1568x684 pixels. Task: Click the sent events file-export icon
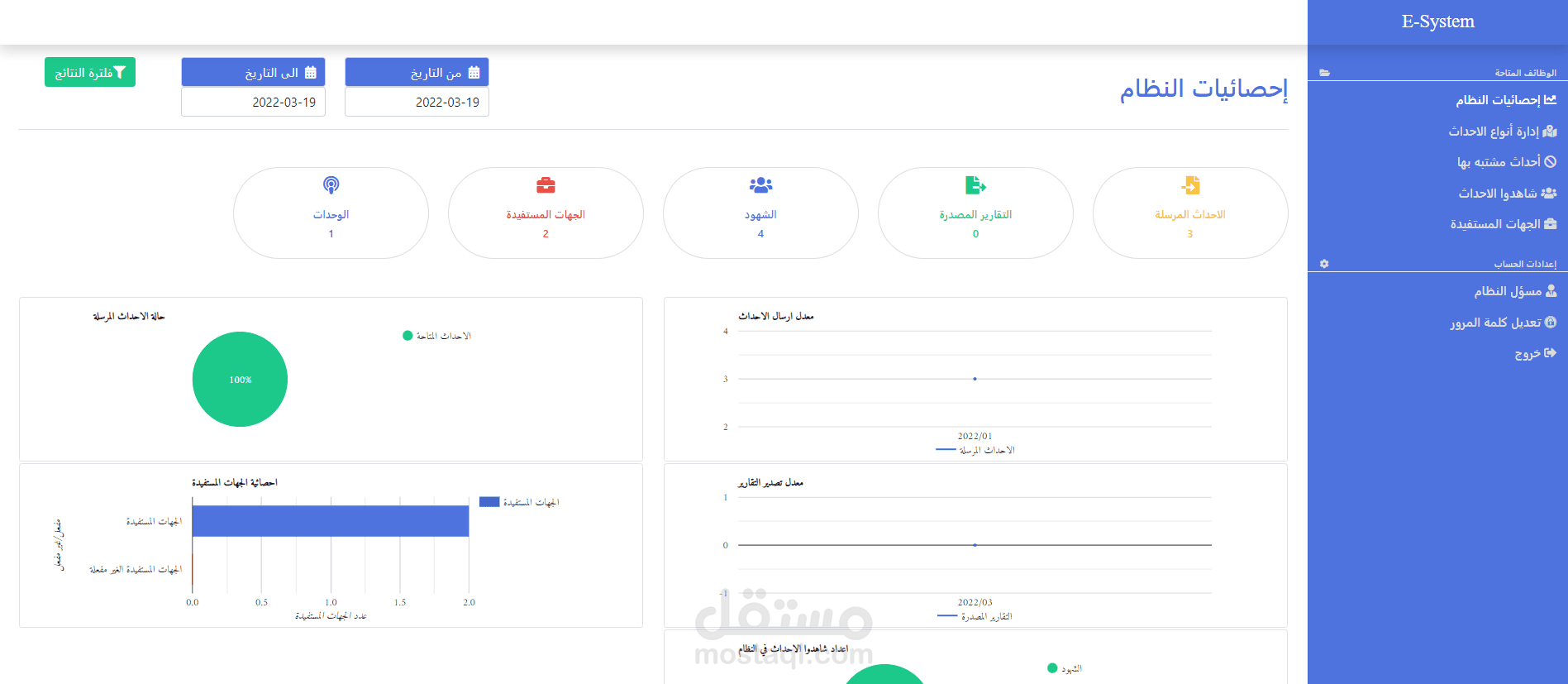pos(1190,185)
